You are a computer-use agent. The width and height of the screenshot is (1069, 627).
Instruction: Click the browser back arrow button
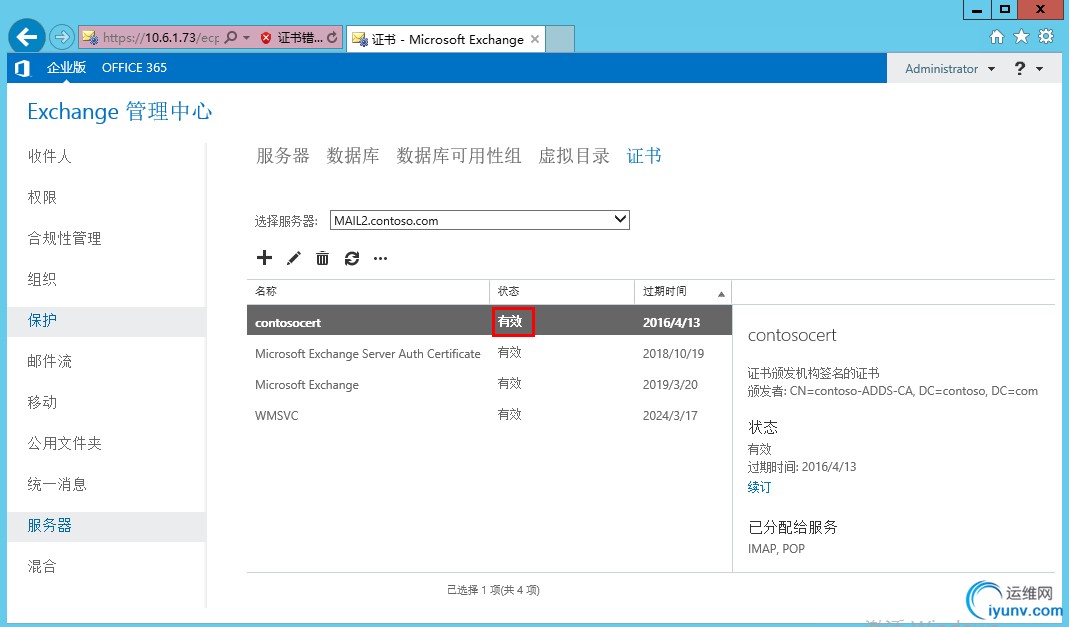coord(27,37)
